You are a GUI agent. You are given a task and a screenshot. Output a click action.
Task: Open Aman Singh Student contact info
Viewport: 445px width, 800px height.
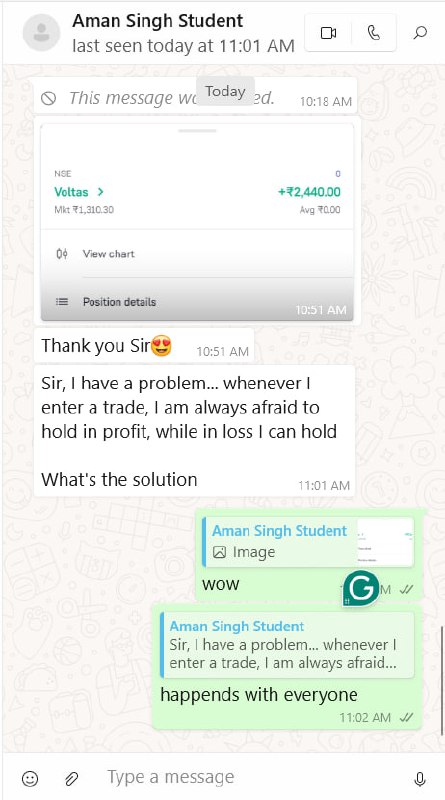click(x=158, y=21)
